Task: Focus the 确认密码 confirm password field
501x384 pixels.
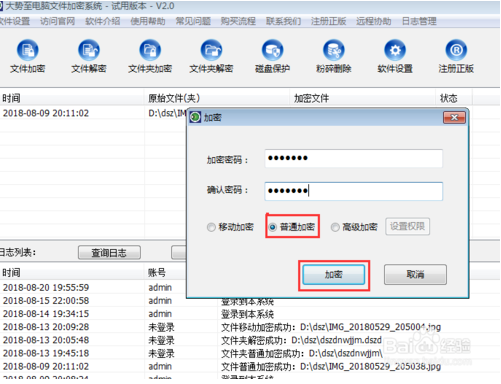Action: pyautogui.click(x=354, y=191)
